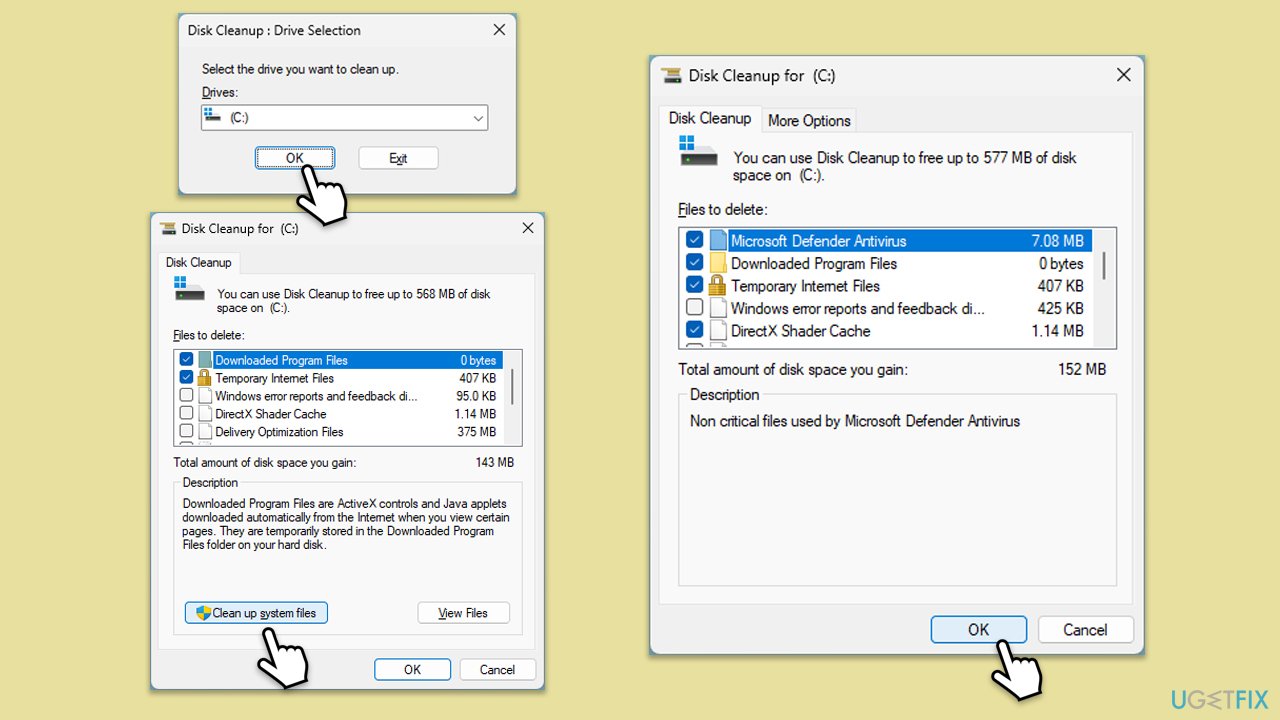Viewport: 1280px width, 720px height.
Task: Uncheck the Microsoft Defender Antivirus checkbox
Action: click(x=694, y=241)
